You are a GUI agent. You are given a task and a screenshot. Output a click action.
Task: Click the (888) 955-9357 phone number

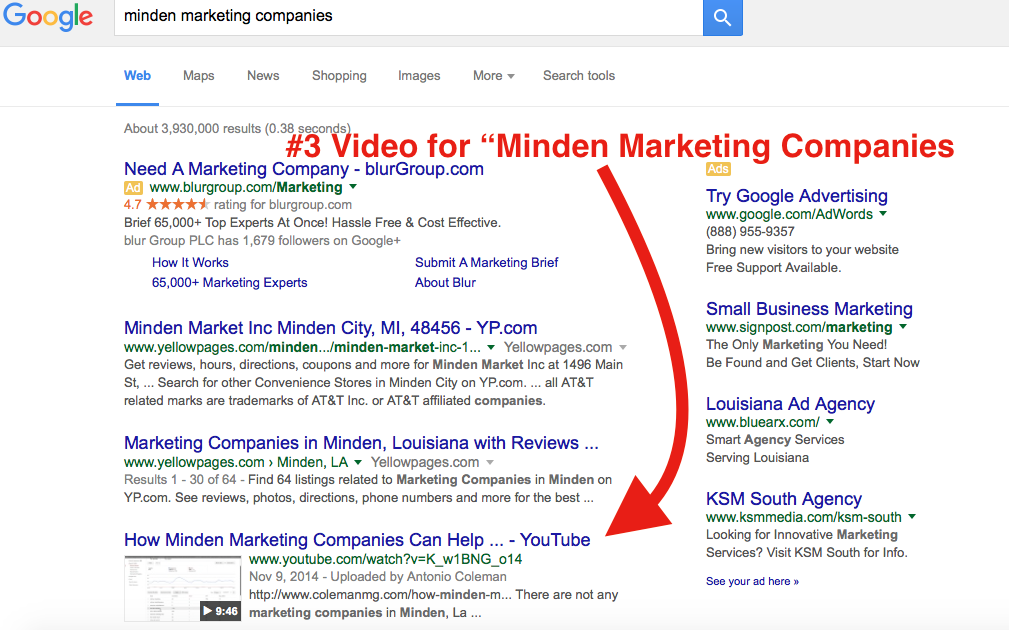pyautogui.click(x=750, y=232)
